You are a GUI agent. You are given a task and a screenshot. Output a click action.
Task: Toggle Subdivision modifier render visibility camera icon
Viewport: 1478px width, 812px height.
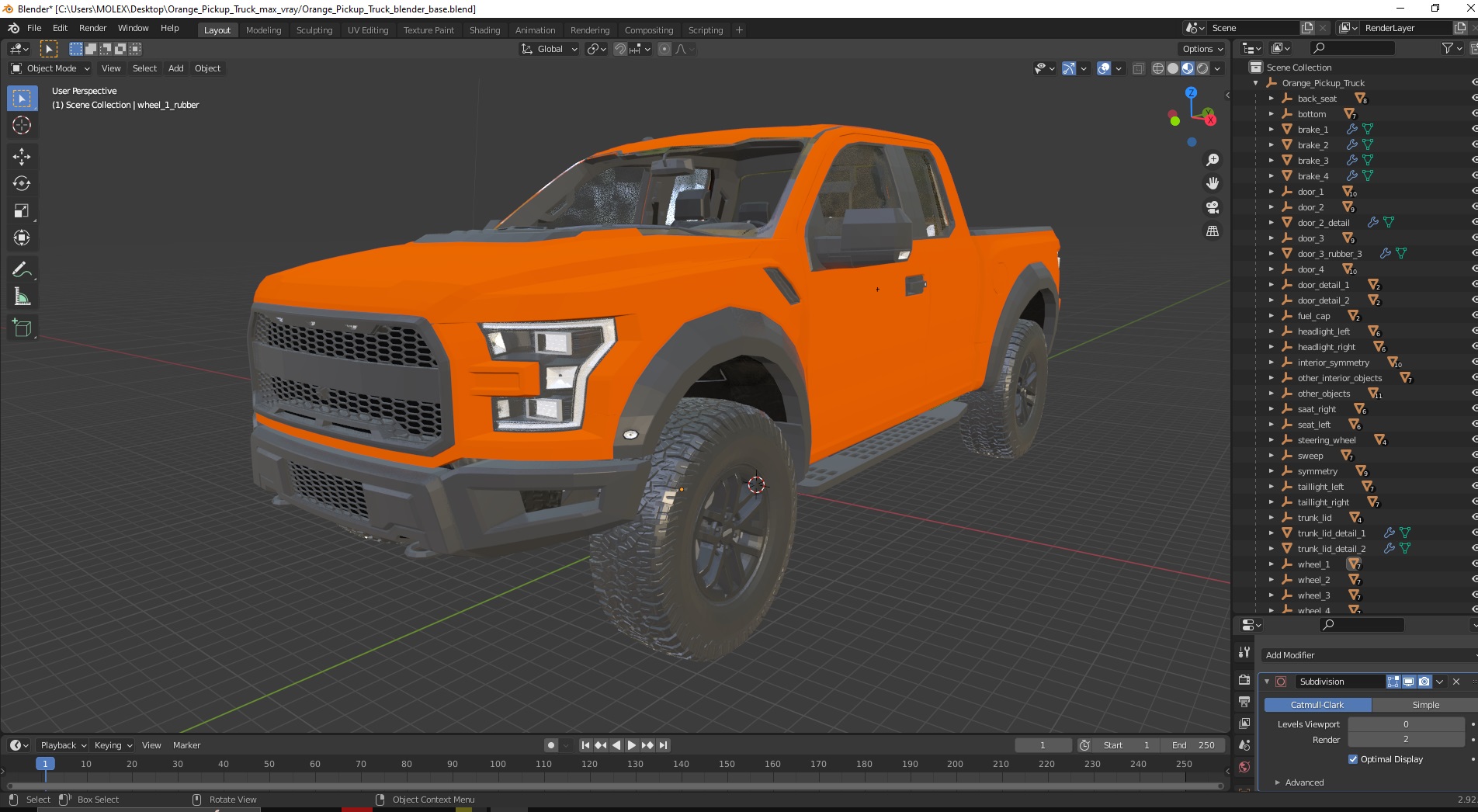[1424, 682]
